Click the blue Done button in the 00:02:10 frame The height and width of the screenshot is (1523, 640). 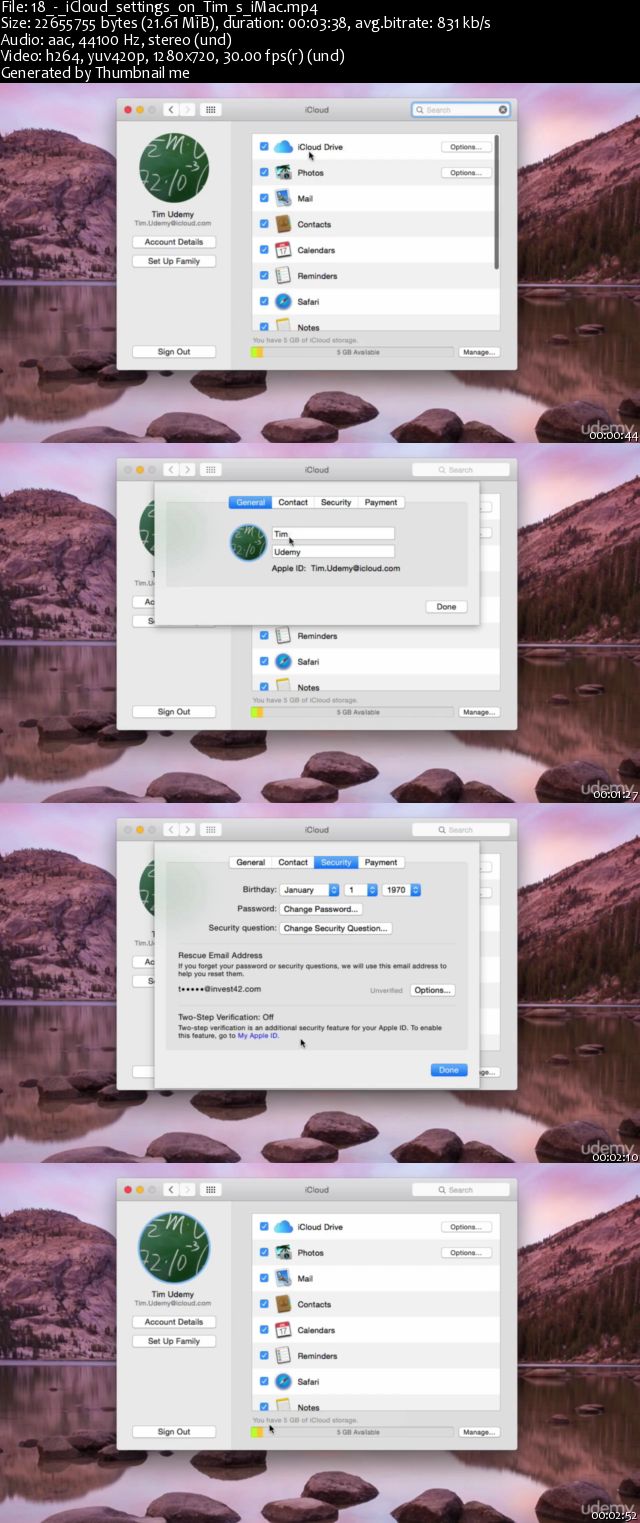(x=449, y=1070)
